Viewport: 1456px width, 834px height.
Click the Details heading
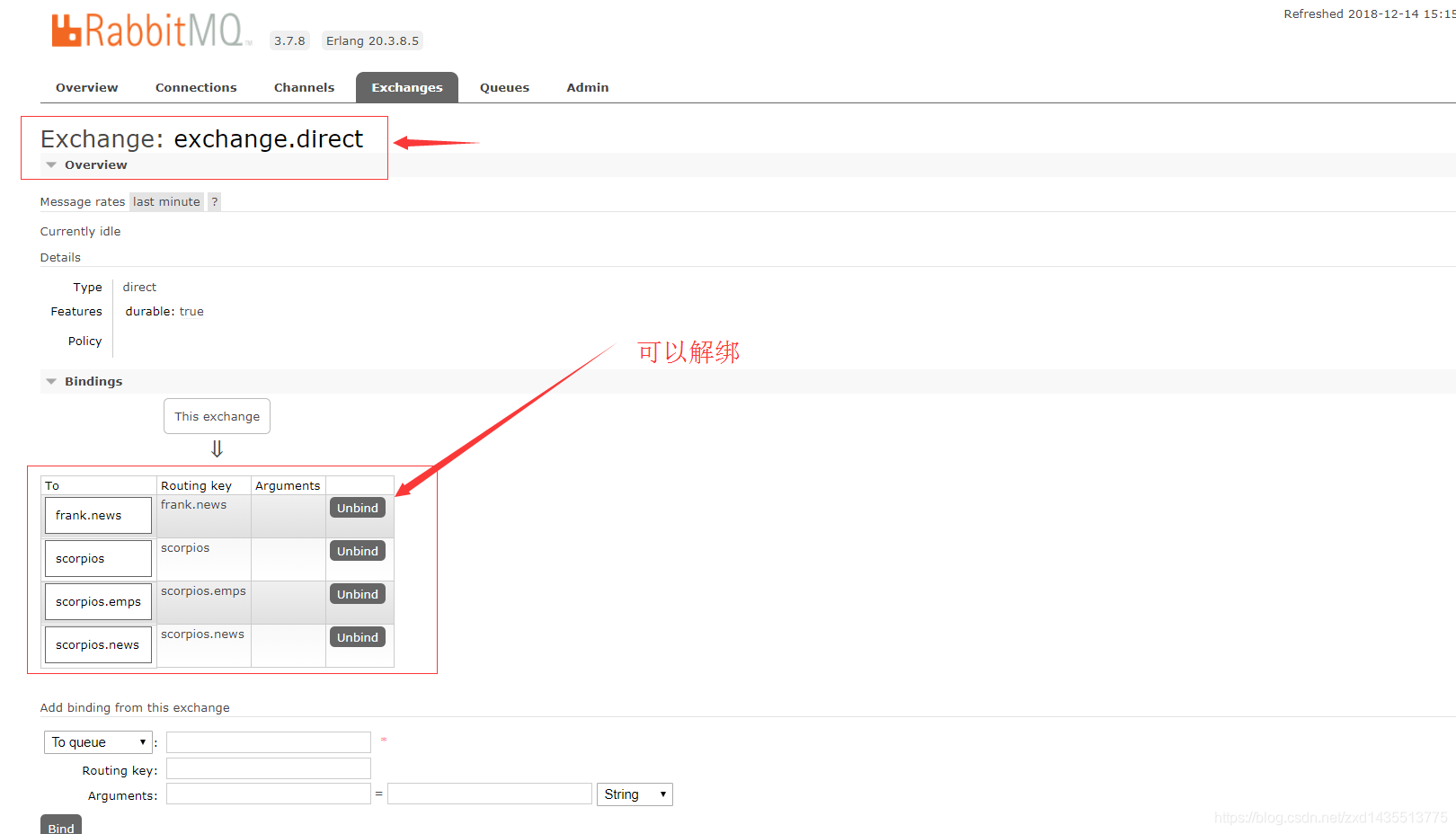pyautogui.click(x=60, y=258)
